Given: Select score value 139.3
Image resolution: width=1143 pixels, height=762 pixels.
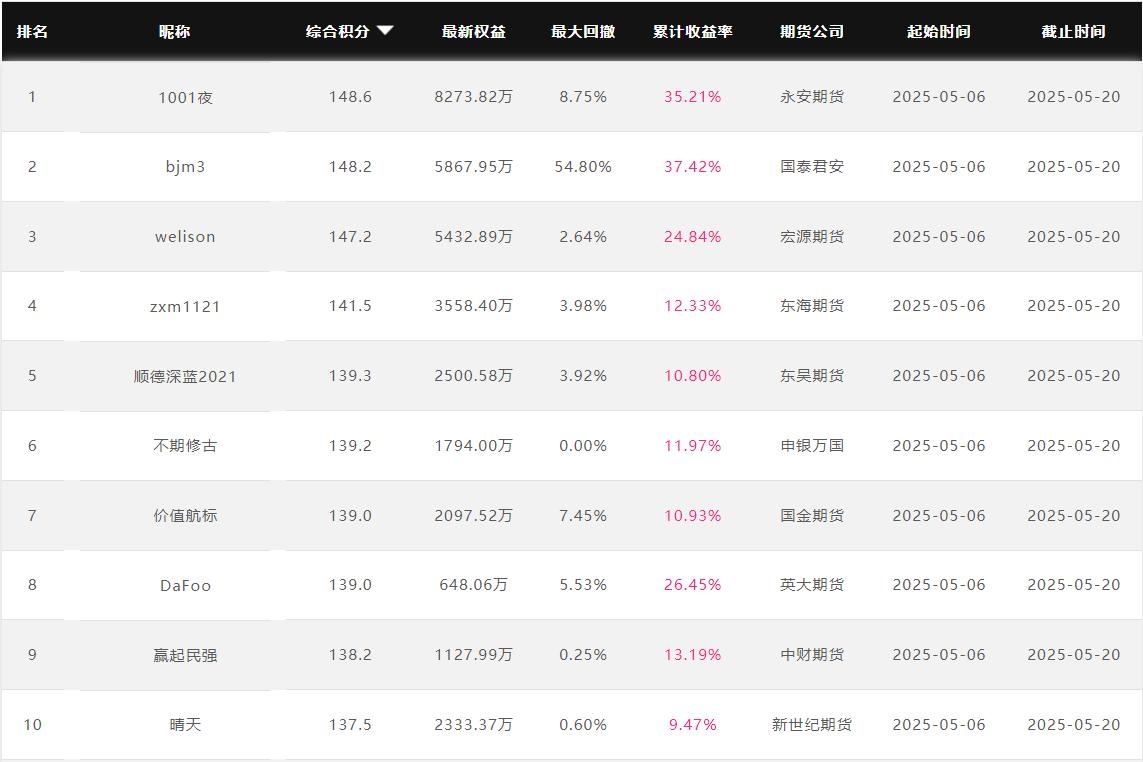Looking at the screenshot, I should click(x=350, y=376).
